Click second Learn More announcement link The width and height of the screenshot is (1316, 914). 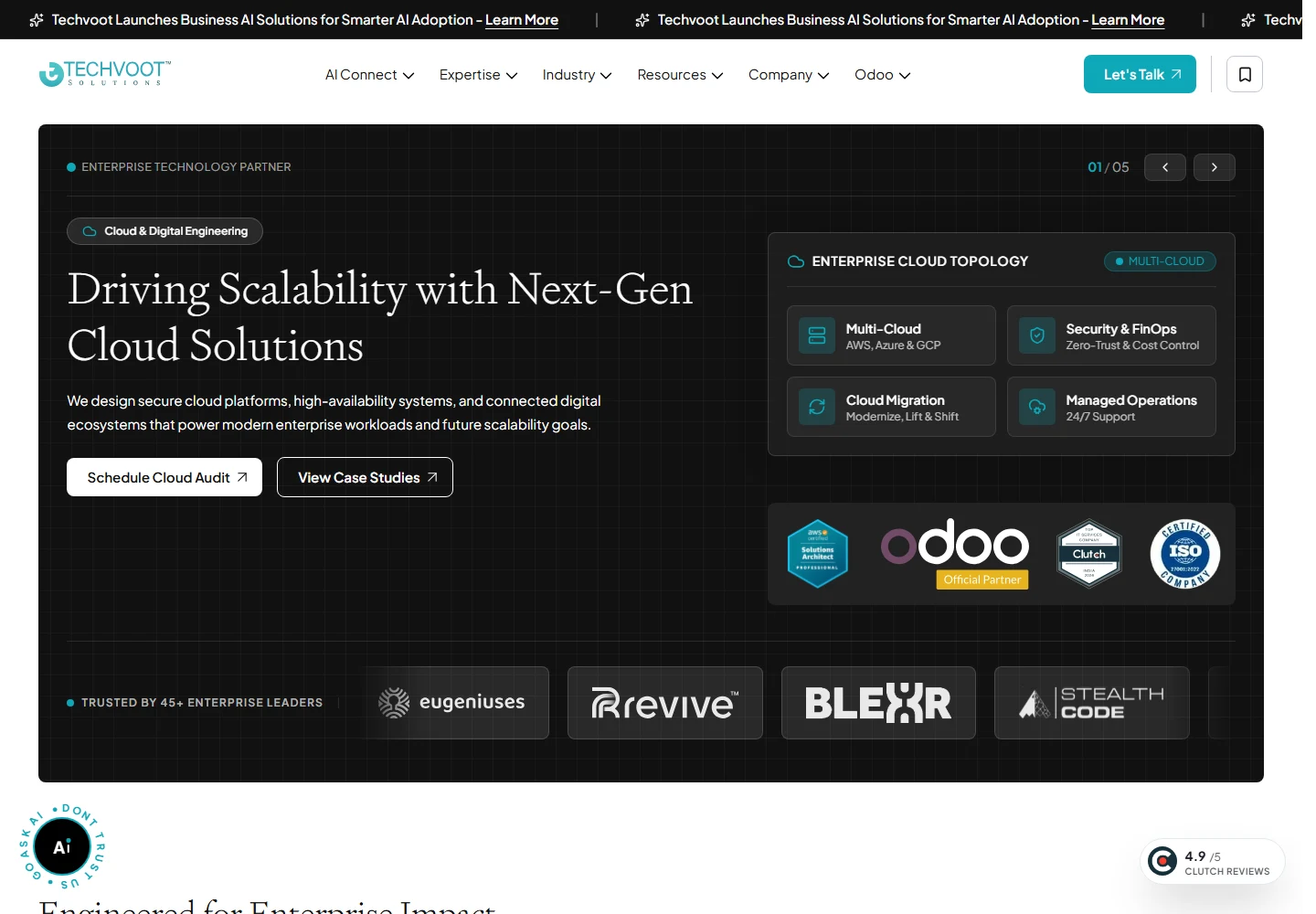(x=1128, y=20)
